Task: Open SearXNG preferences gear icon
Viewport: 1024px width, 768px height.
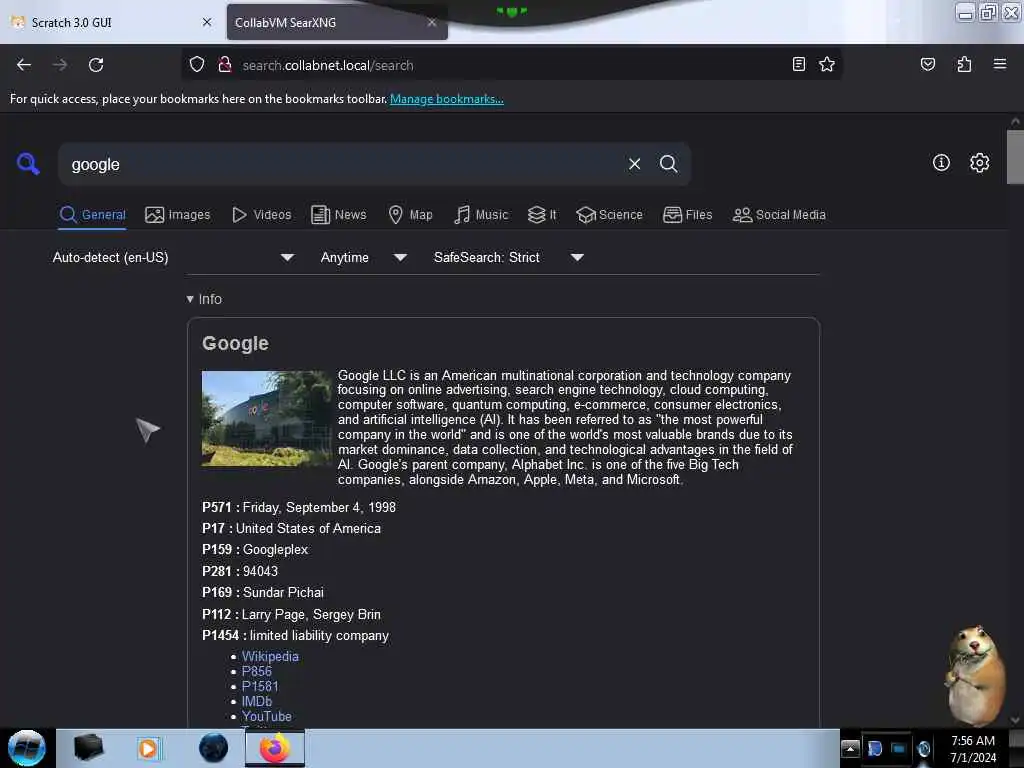Action: 979,163
